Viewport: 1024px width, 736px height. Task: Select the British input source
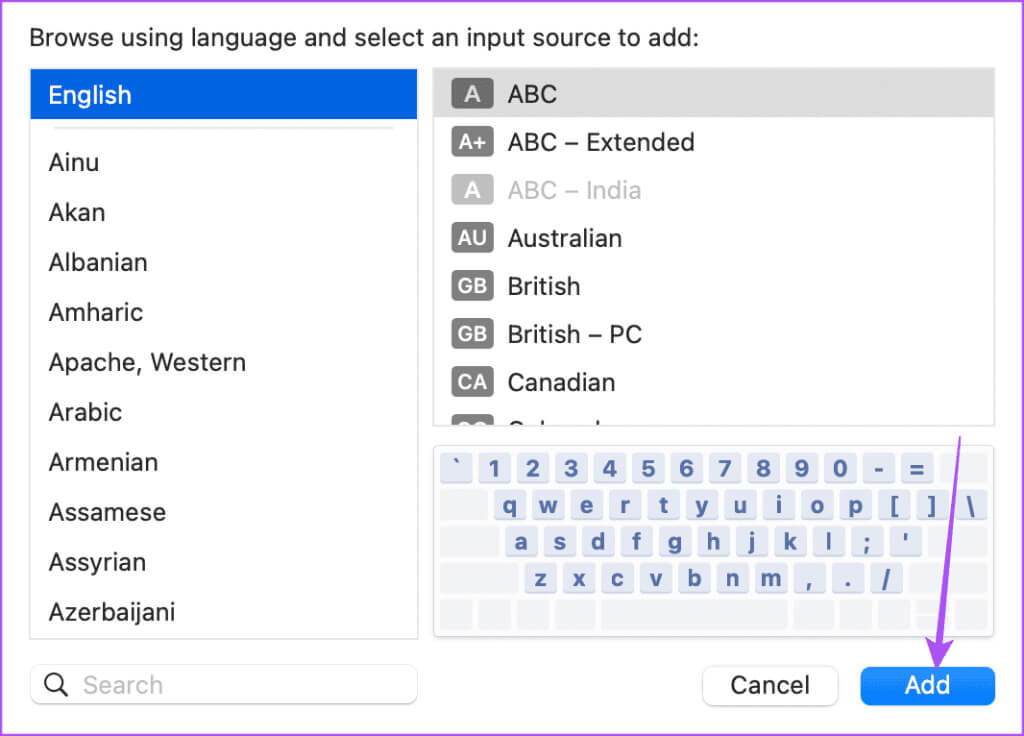713,286
